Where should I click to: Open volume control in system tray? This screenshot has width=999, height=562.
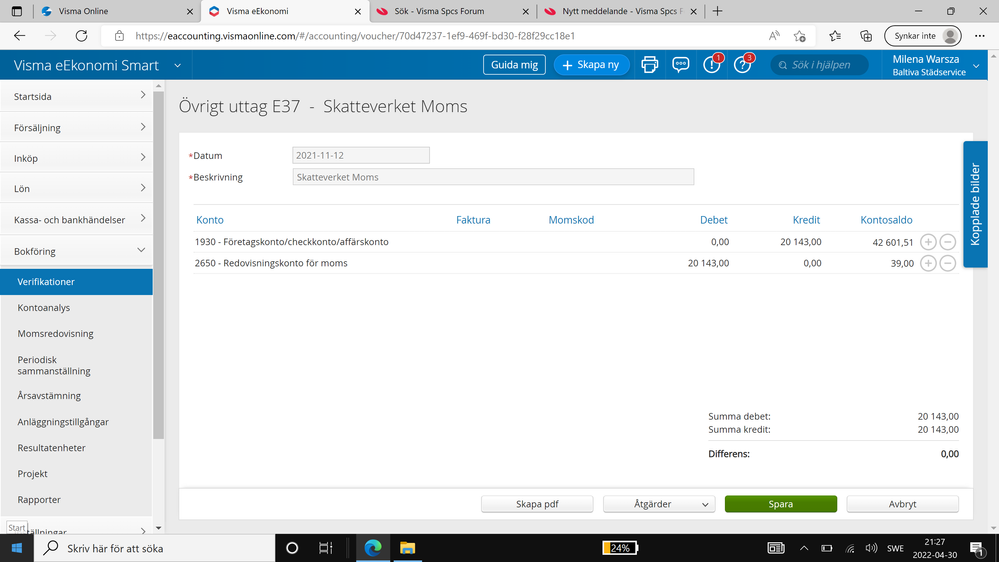pyautogui.click(x=871, y=548)
